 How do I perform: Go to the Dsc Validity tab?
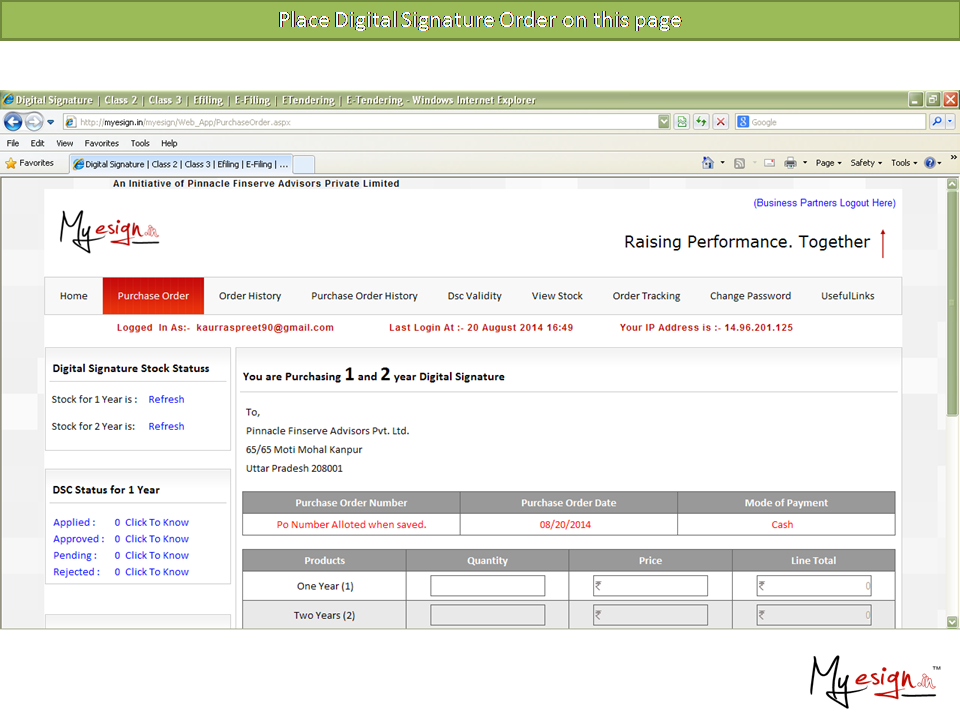coord(474,296)
